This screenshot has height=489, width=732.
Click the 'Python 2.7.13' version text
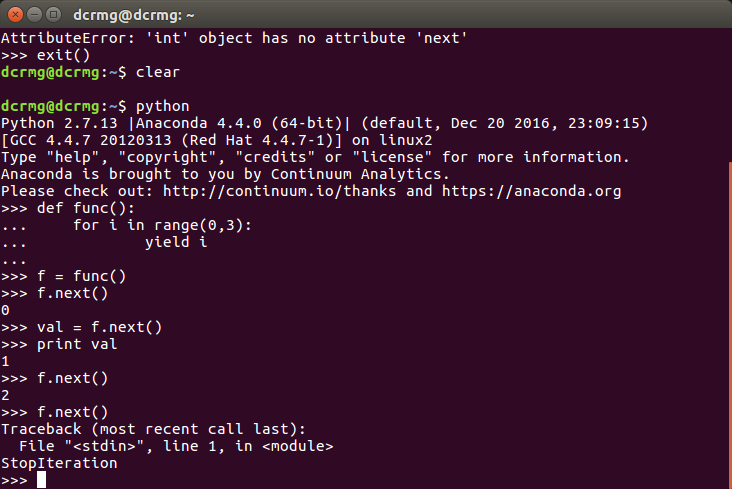click(x=59, y=123)
